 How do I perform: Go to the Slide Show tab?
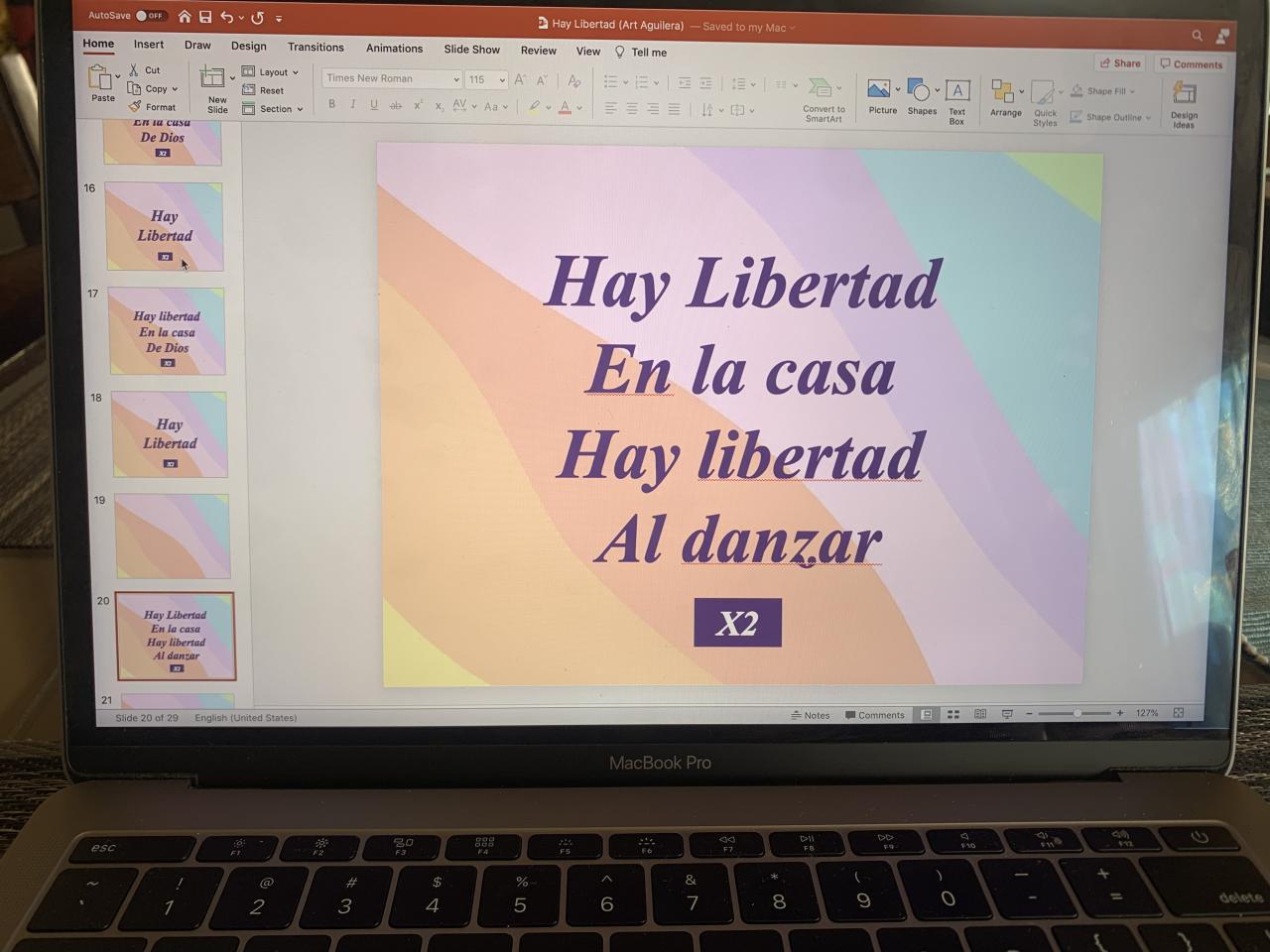pos(472,49)
